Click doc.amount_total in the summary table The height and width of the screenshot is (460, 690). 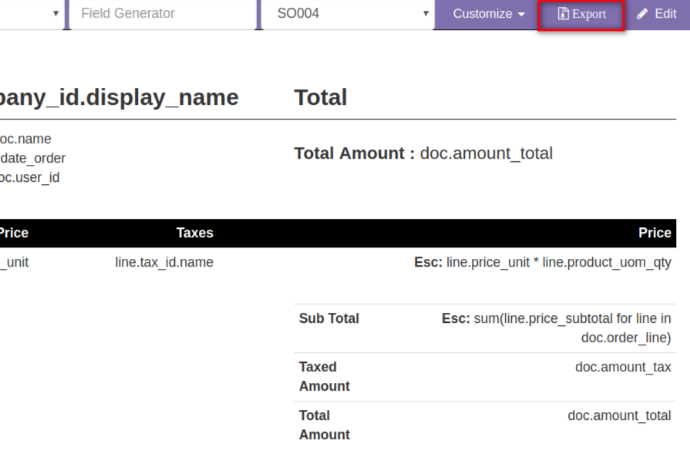619,416
